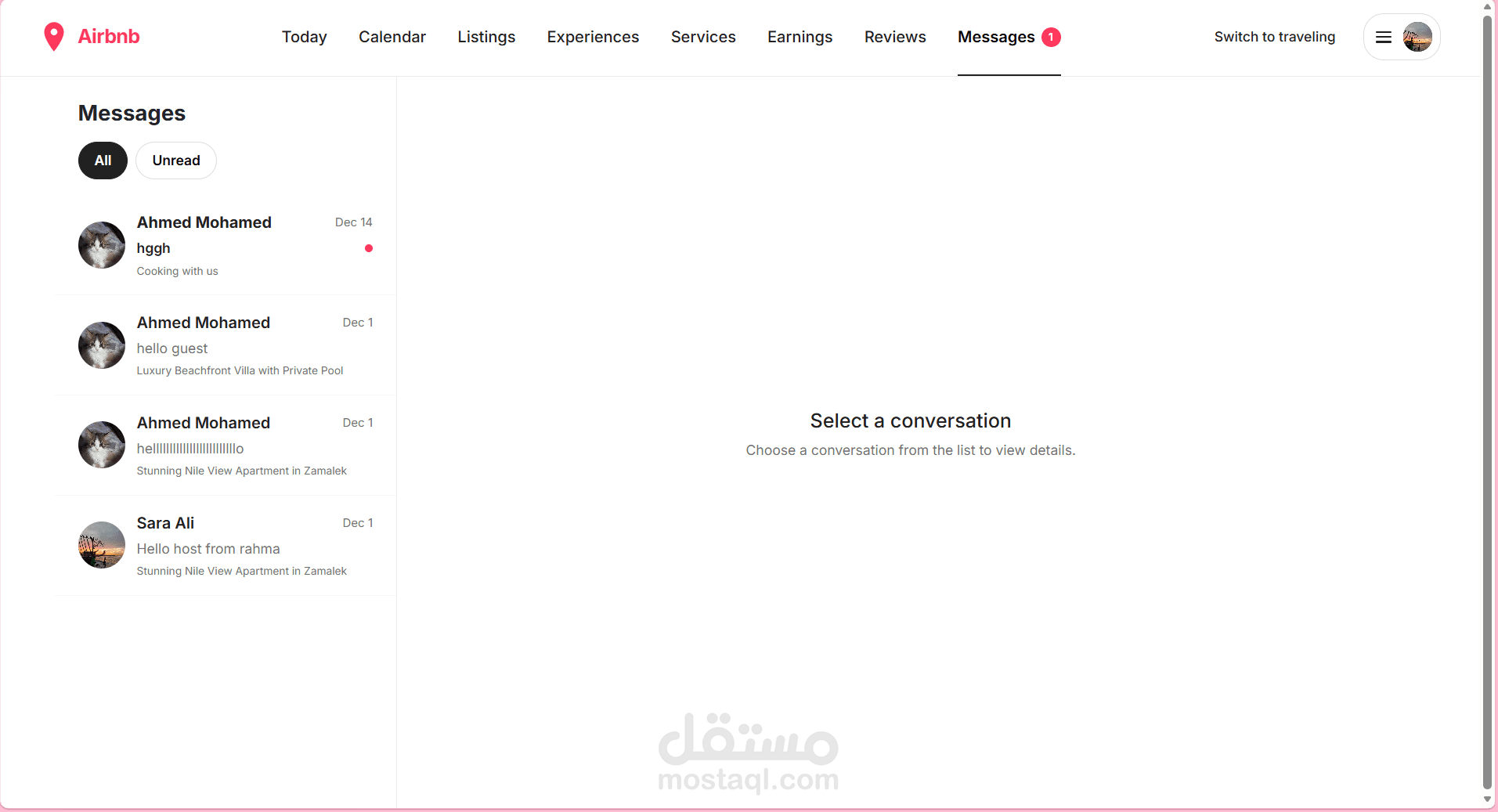The height and width of the screenshot is (812, 1498).
Task: Go to the Calendar tab
Action: coord(392,37)
